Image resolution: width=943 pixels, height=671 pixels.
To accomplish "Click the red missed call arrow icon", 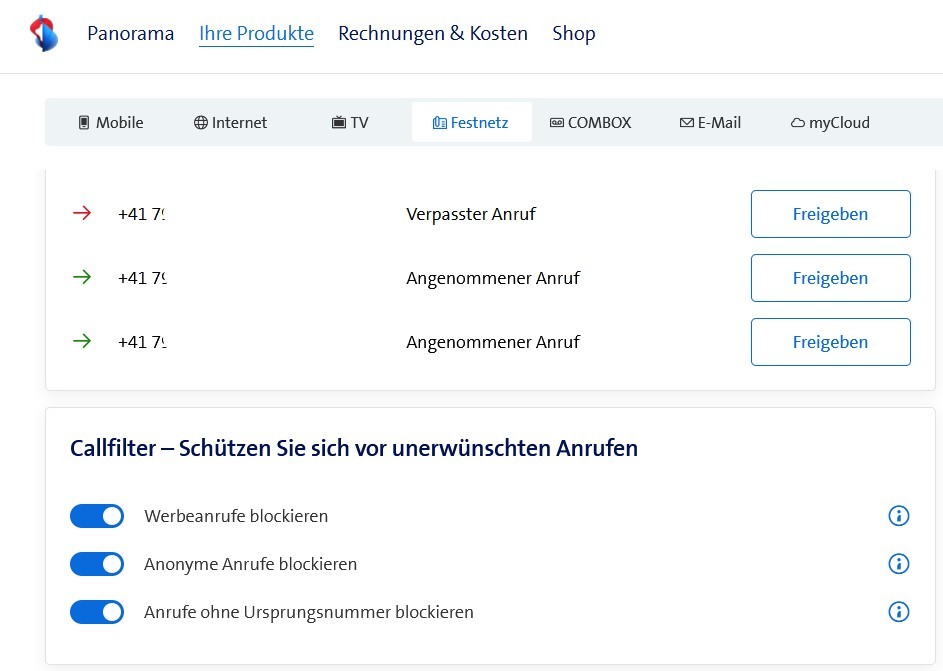I will click(x=82, y=213).
